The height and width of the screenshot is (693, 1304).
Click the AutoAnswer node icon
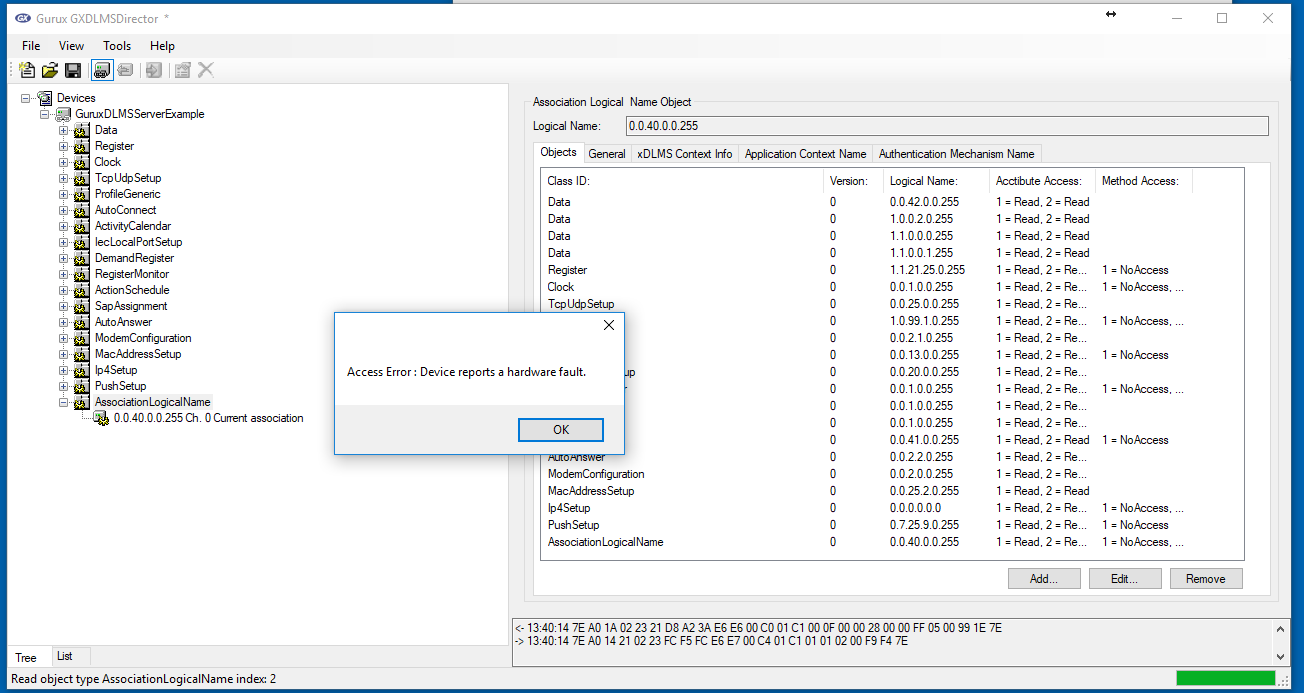tap(82, 322)
